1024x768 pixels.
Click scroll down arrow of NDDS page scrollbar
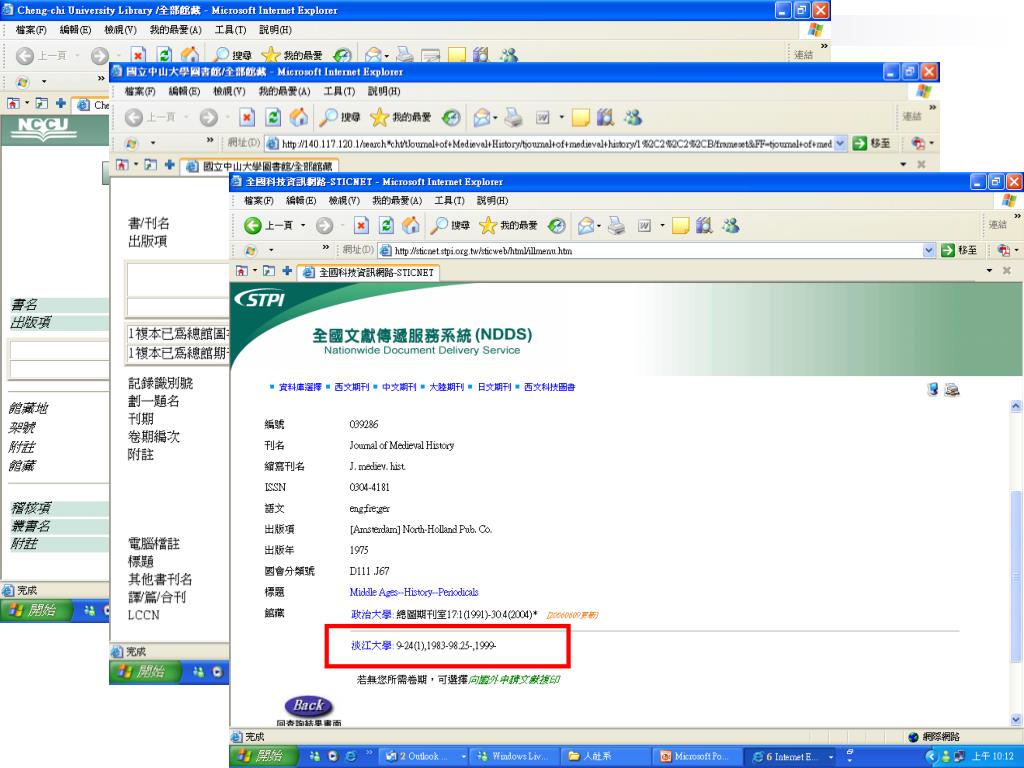(x=1016, y=719)
